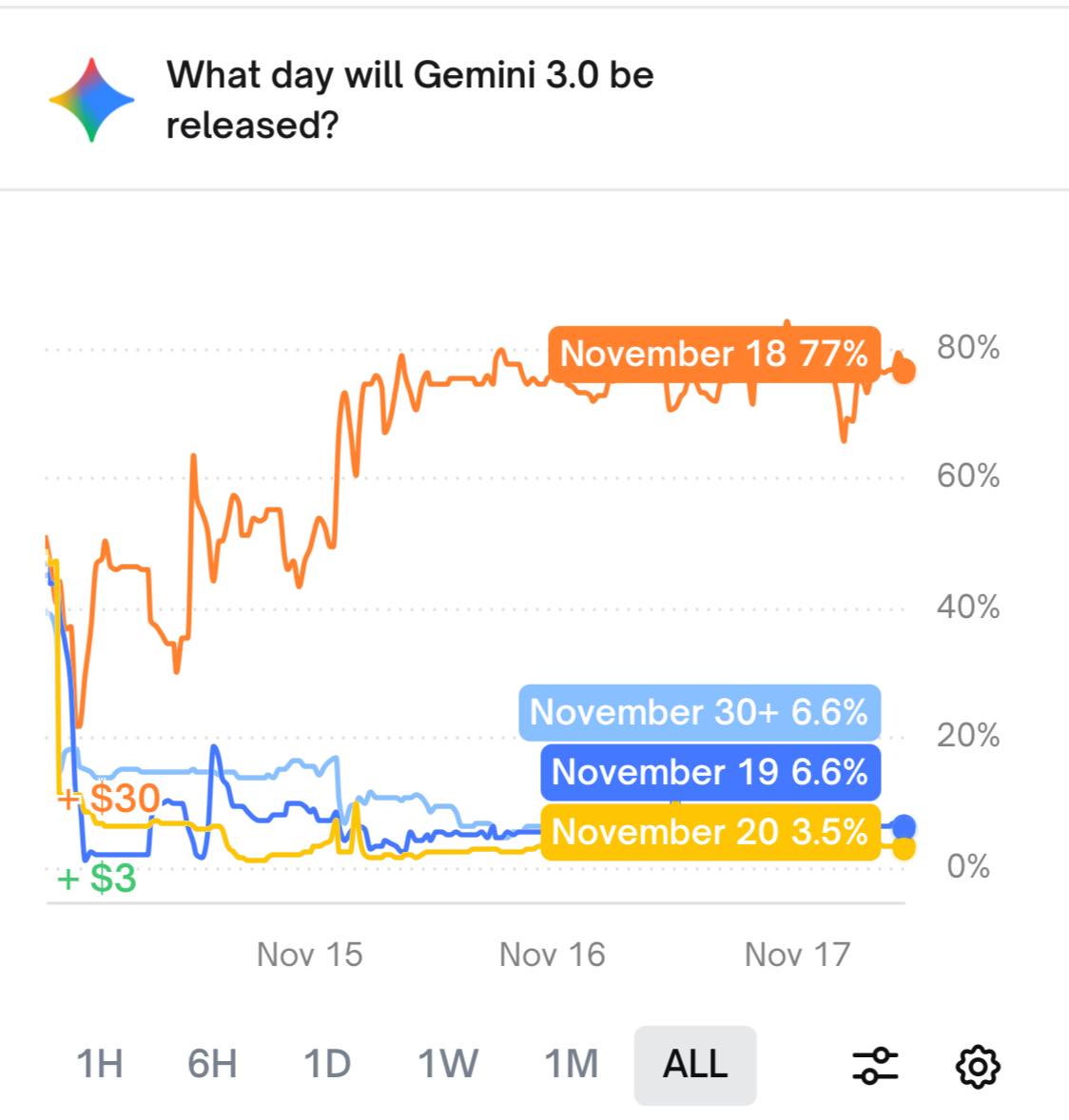Click the November 20 3.5% label
The height and width of the screenshot is (1120, 1069).
coord(709,832)
